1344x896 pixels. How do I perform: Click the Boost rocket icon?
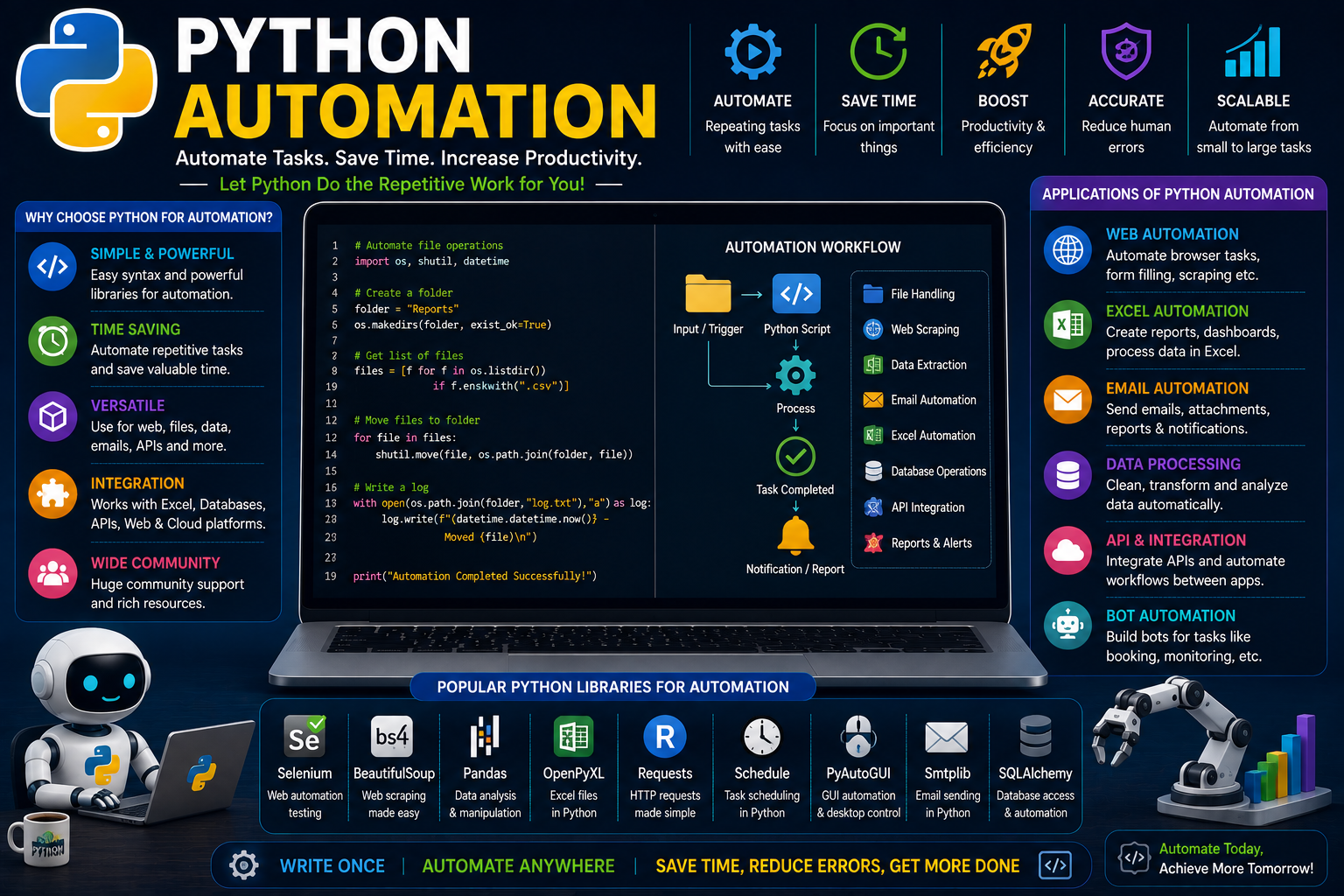point(1004,52)
